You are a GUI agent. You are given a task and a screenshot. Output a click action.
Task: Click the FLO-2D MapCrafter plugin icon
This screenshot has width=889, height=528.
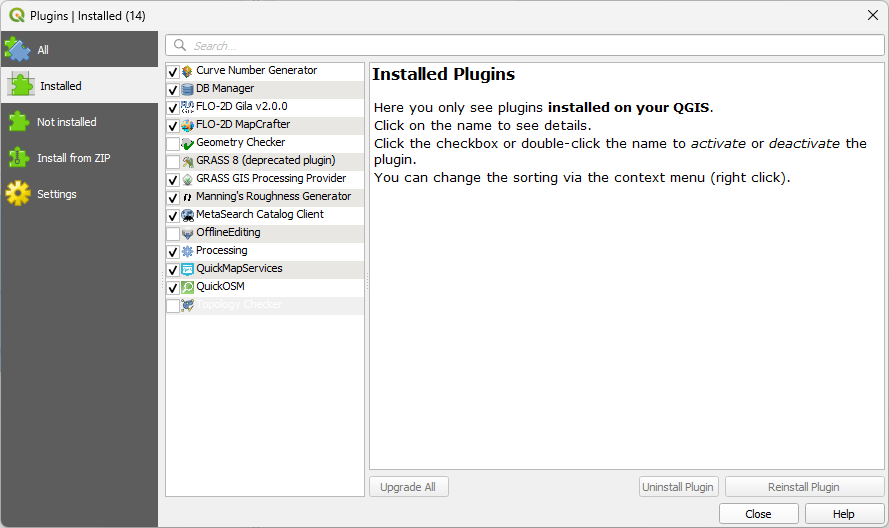[x=187, y=125]
